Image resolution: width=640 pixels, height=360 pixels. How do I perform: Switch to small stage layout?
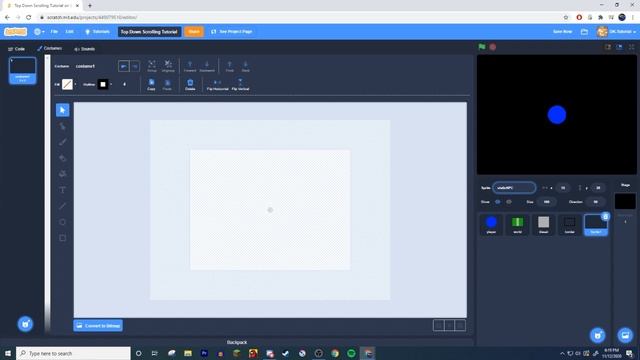(x=608, y=47)
